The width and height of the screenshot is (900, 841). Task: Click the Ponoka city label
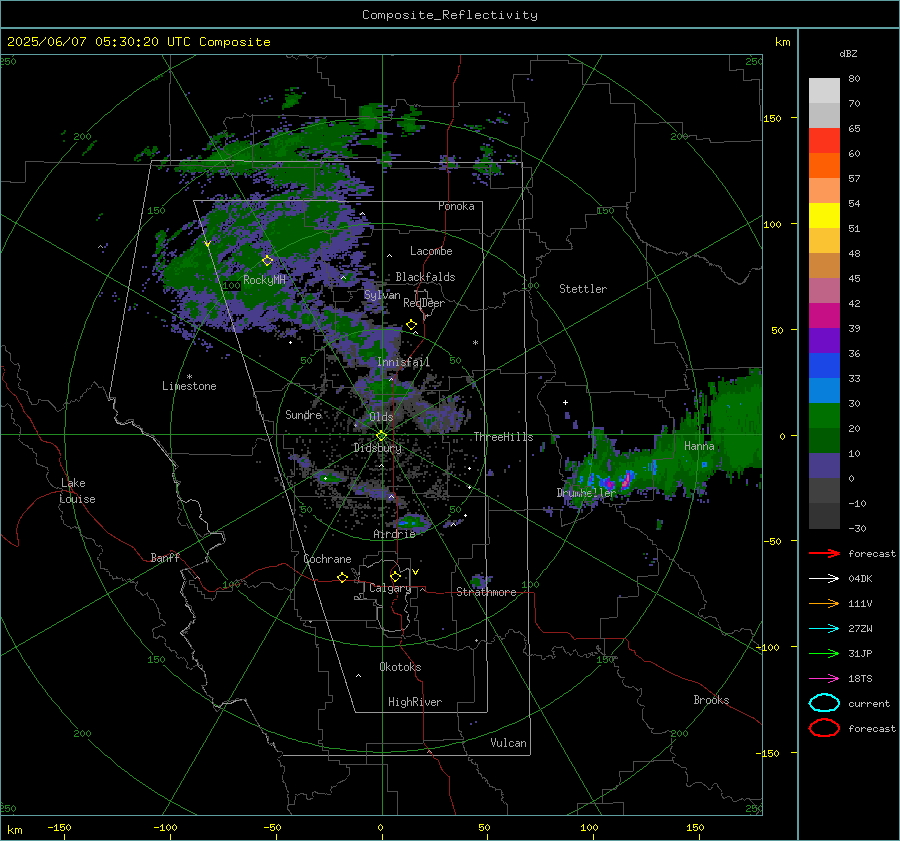[x=456, y=206]
